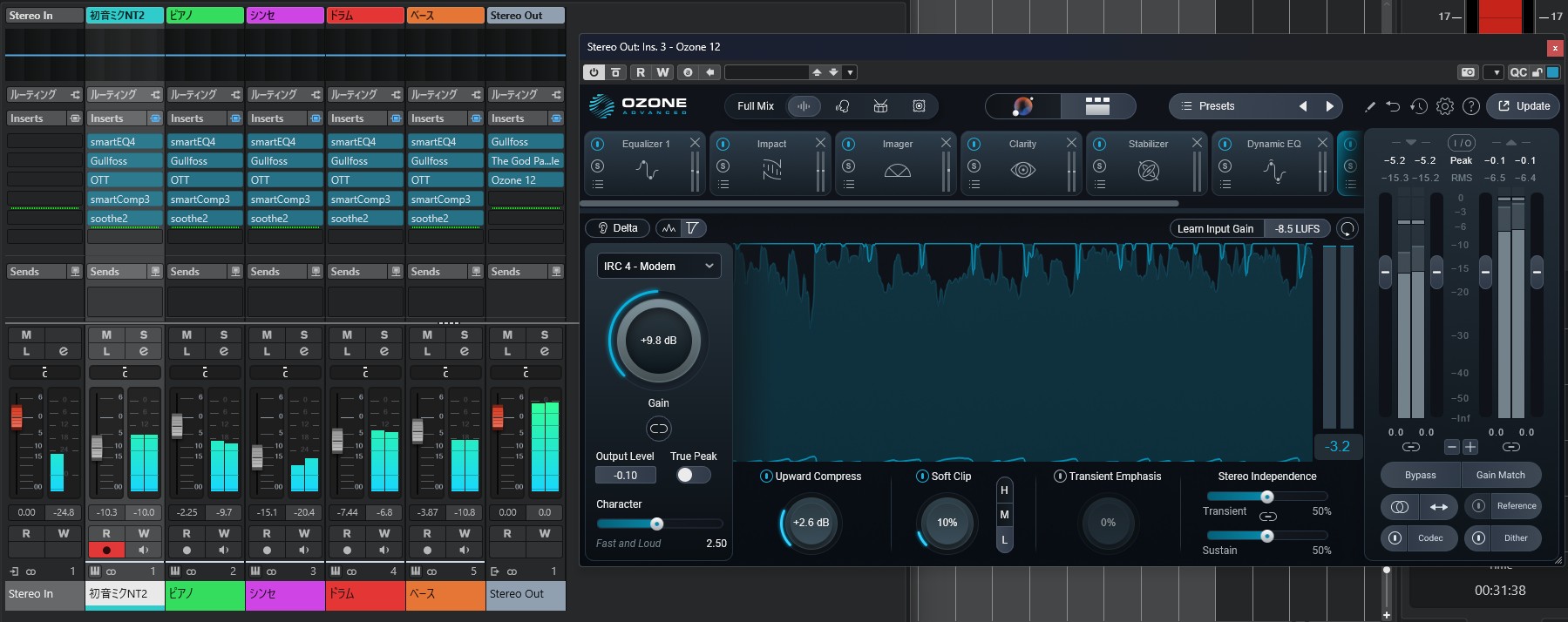Enable Transient Emphasis power button
1568x622 pixels.
pyautogui.click(x=1060, y=477)
